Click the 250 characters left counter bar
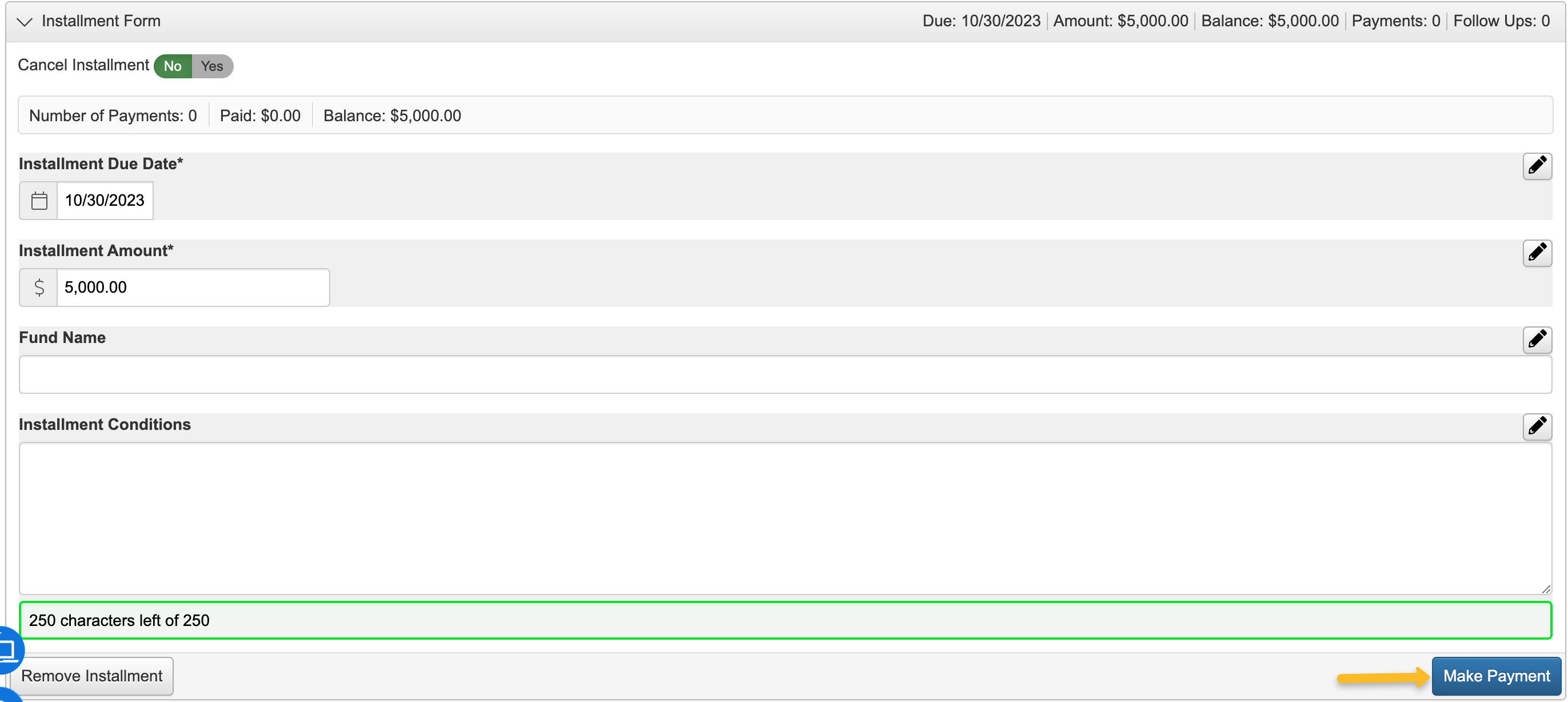Screen dimensions: 1568x702 point(784,620)
